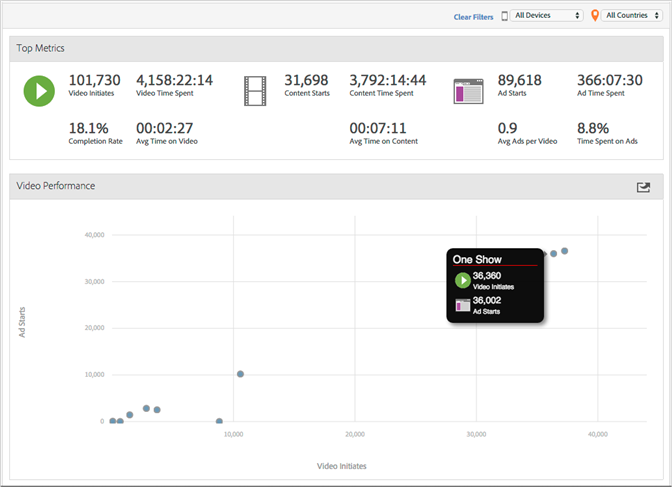Viewport: 672px width, 487px height.
Task: Click the 36,002 Ad Starts tooltip value
Action: tap(487, 301)
